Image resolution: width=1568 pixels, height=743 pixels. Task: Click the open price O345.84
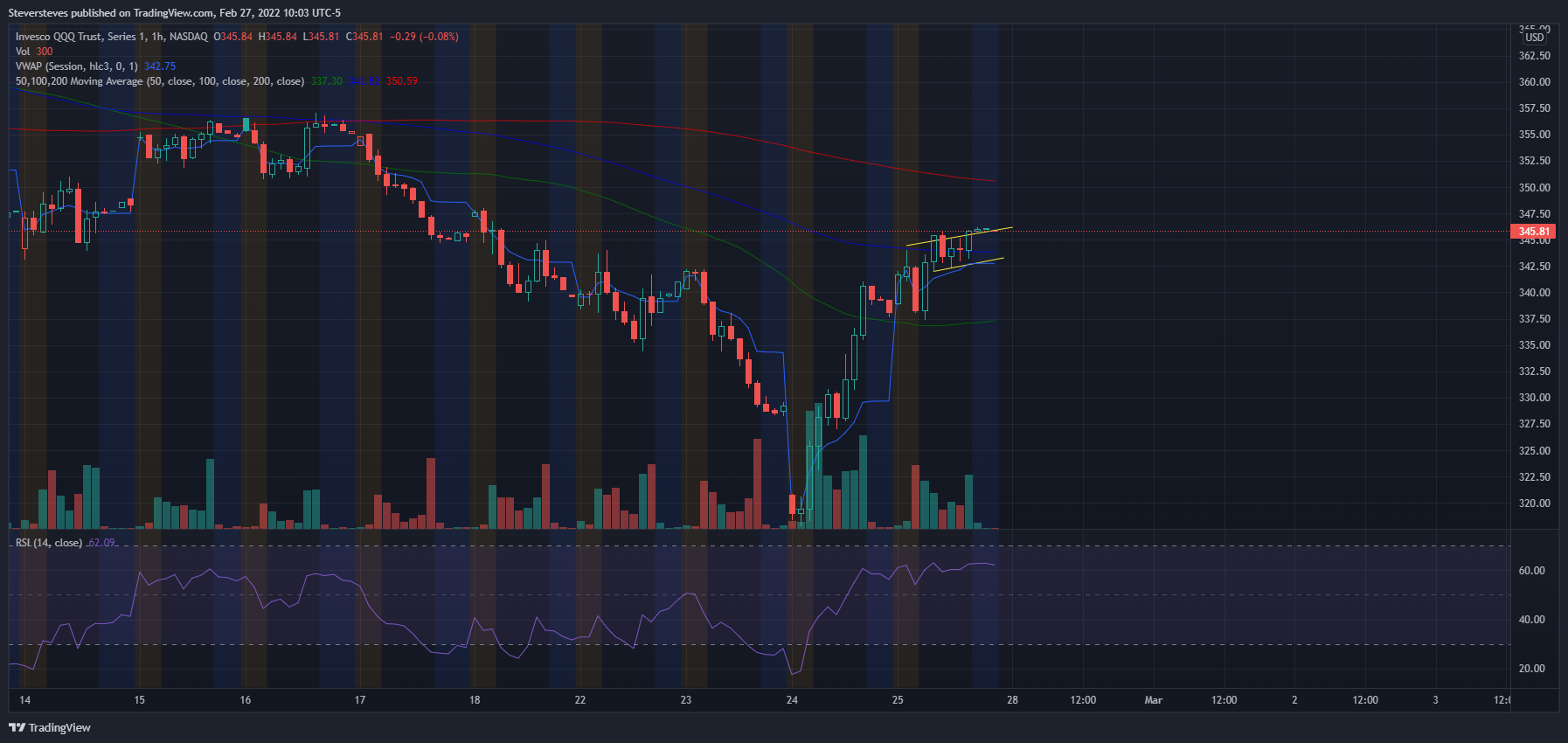coord(233,37)
